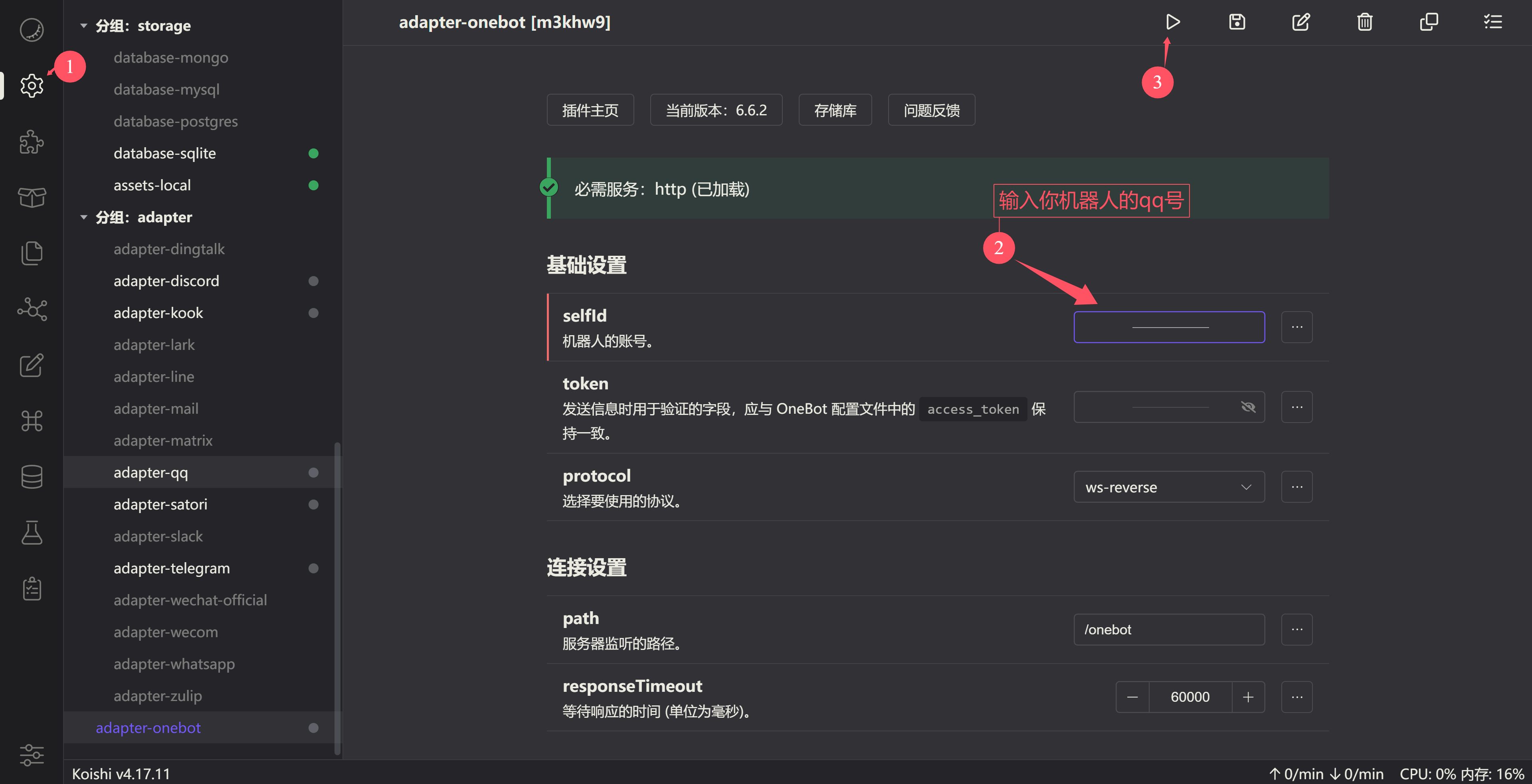The width and height of the screenshot is (1532, 784).
Task: Open the puzzle-piece plugins icon in the sidebar
Action: tap(32, 142)
